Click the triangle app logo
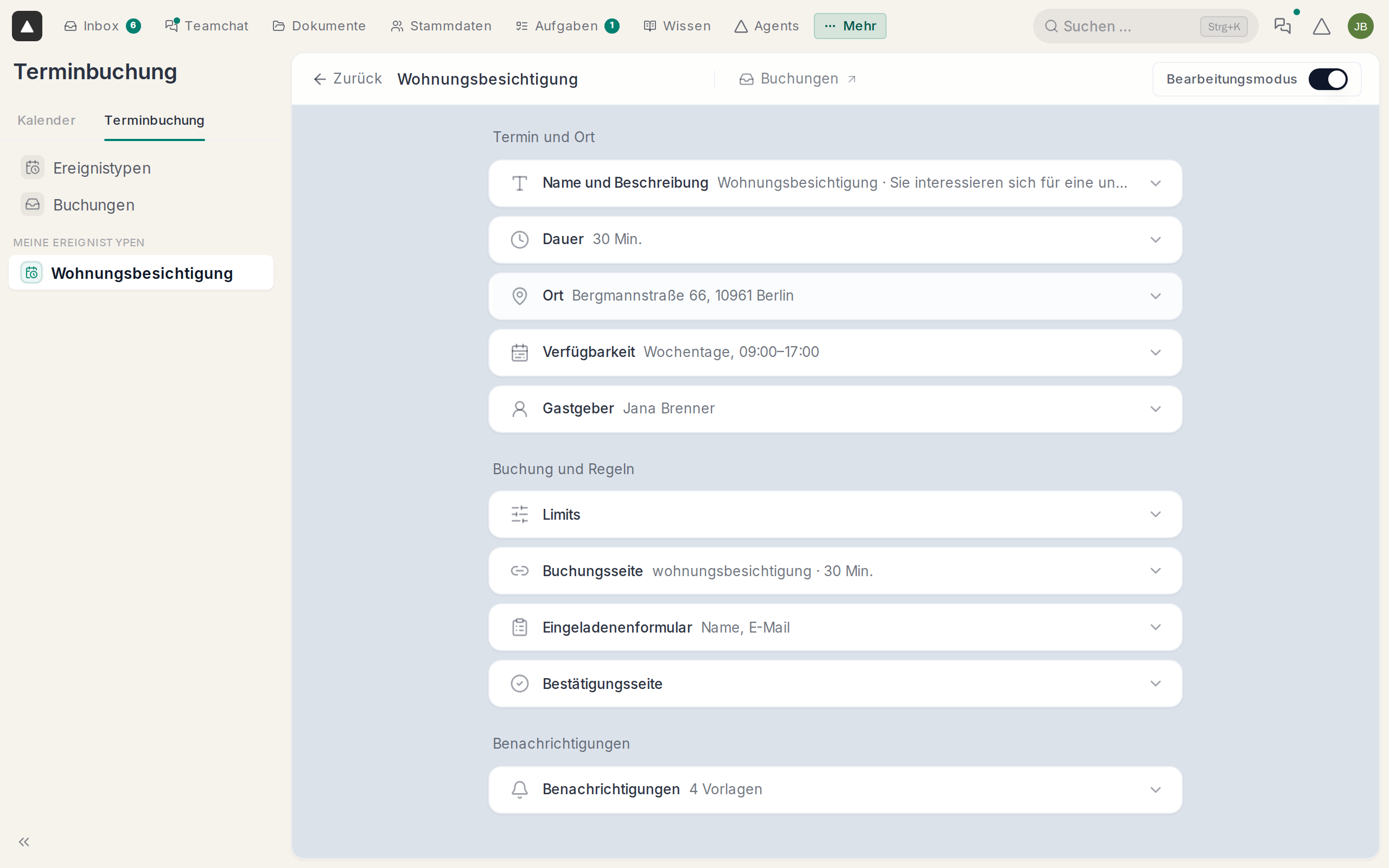1389x868 pixels. tap(27, 26)
